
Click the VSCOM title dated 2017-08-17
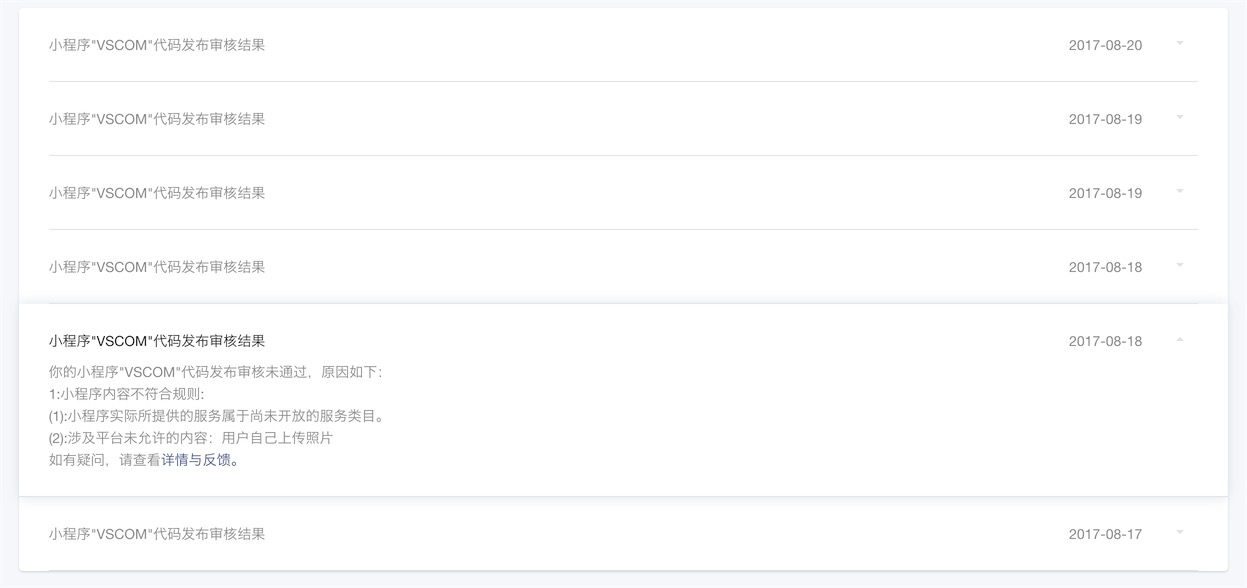coord(157,534)
